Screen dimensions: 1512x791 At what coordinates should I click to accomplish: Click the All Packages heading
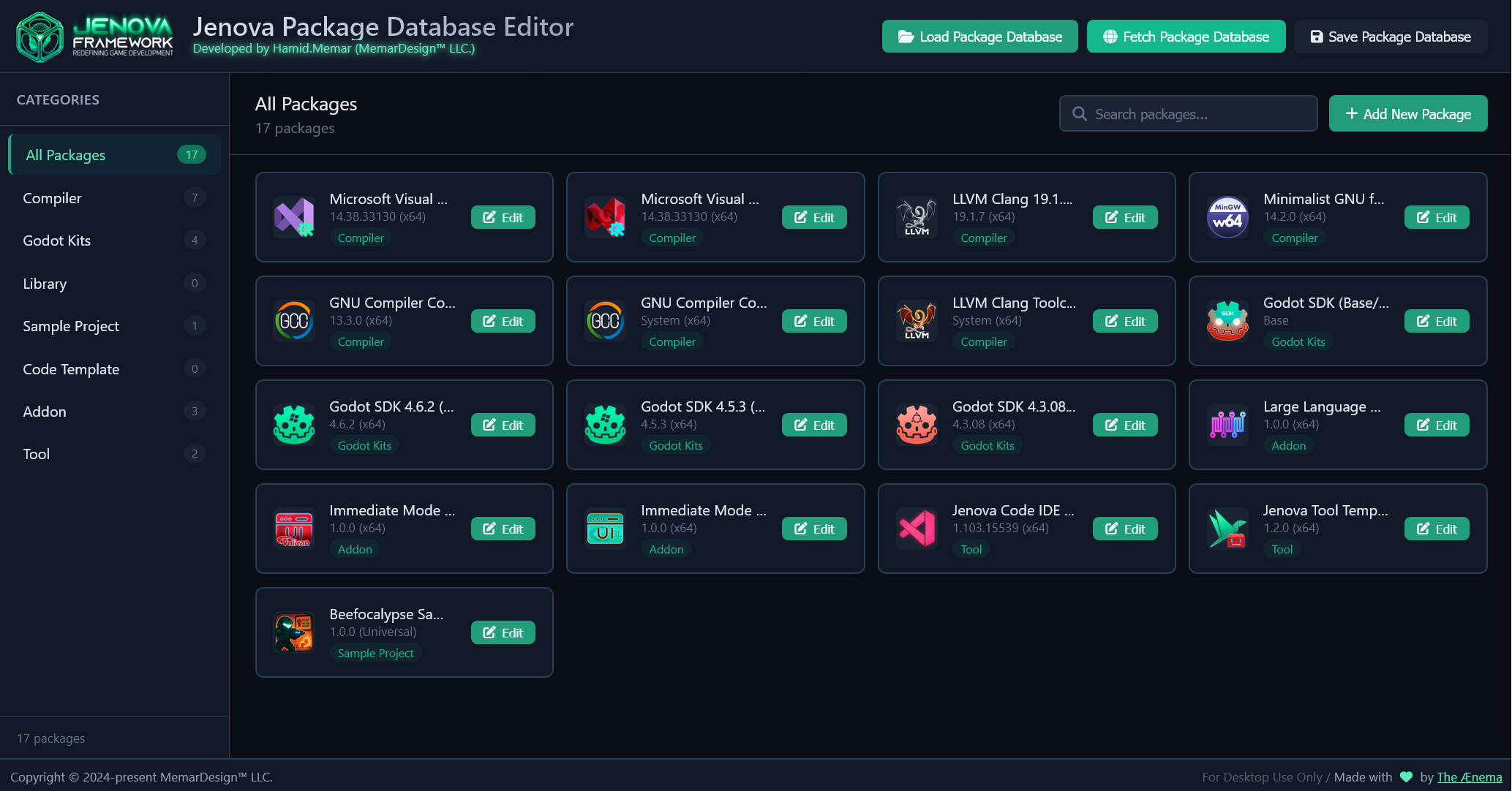point(306,104)
